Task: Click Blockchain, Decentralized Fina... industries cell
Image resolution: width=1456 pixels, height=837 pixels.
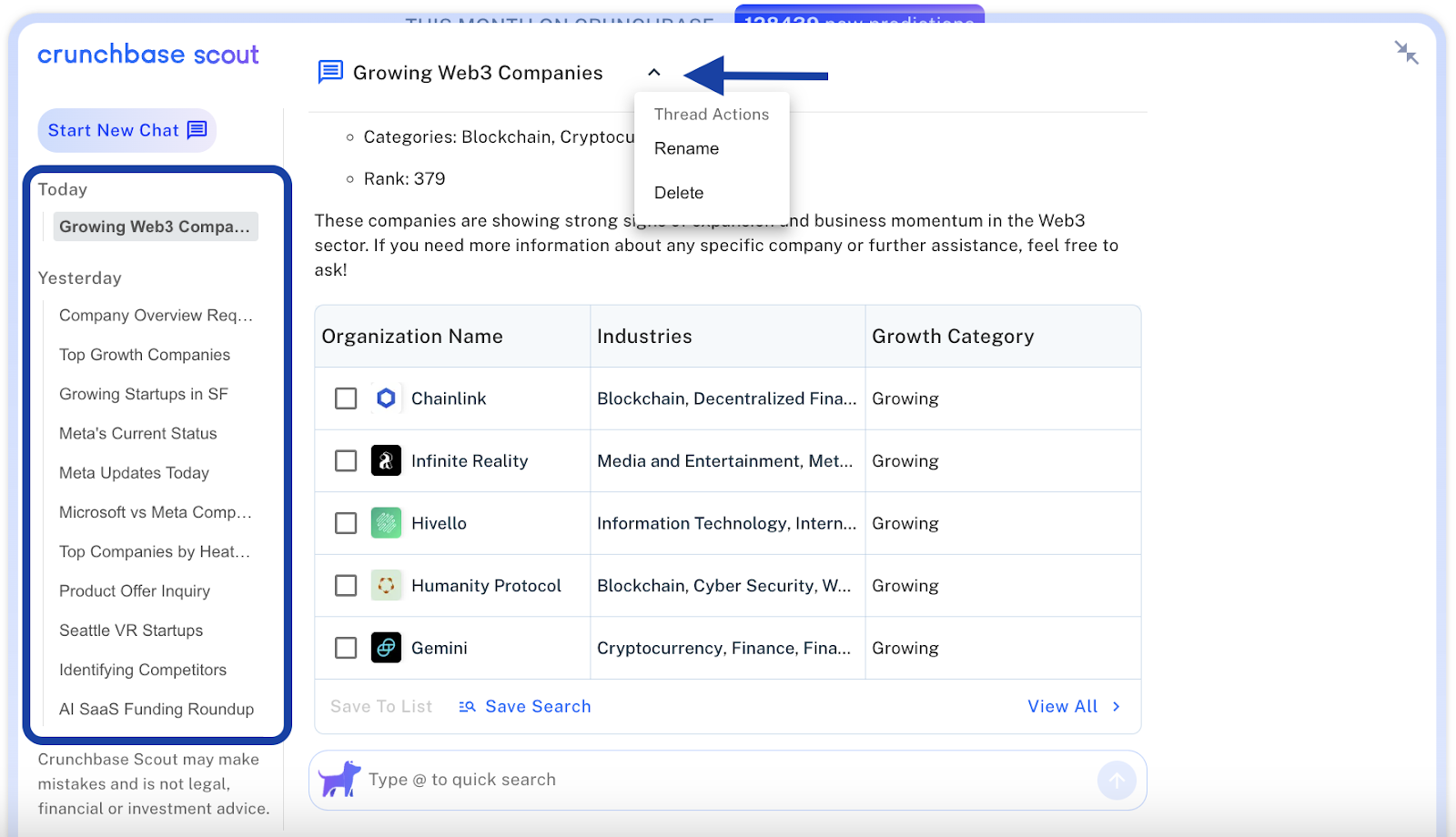Action: pyautogui.click(x=727, y=398)
